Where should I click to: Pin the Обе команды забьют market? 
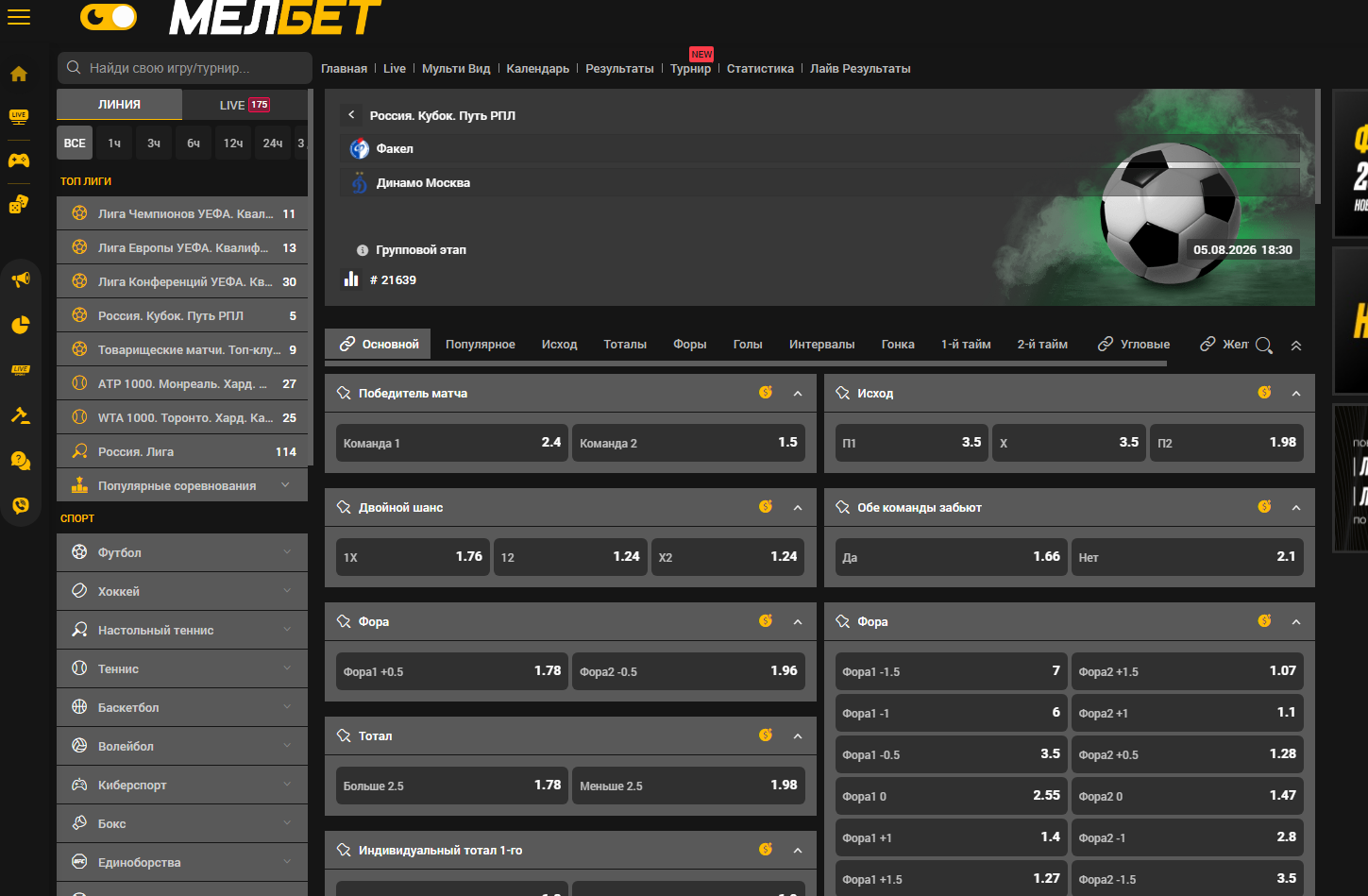click(x=842, y=507)
